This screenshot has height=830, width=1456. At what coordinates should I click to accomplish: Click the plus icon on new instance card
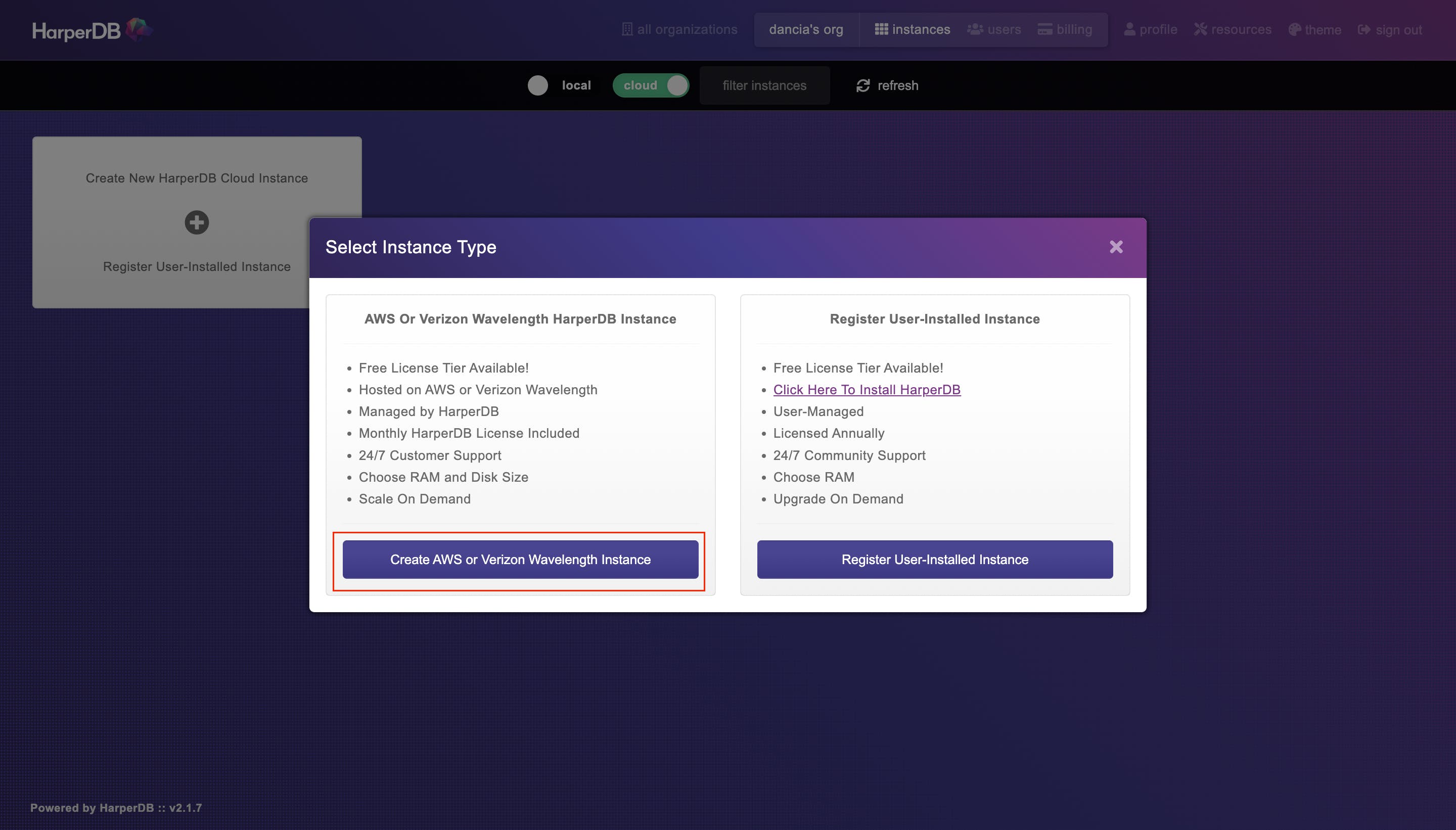(x=197, y=222)
